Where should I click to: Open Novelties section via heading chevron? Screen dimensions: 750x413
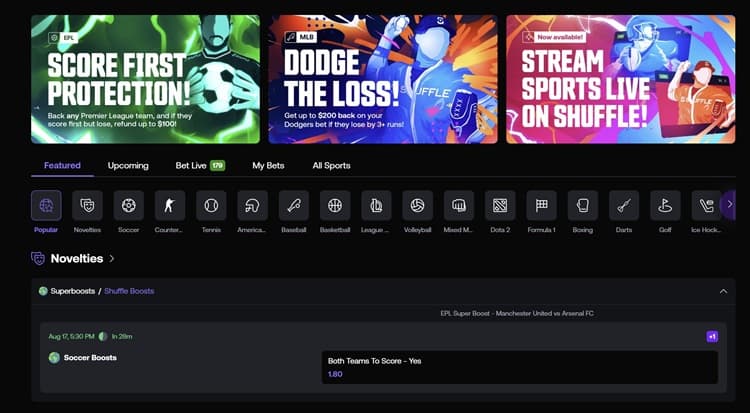111,258
